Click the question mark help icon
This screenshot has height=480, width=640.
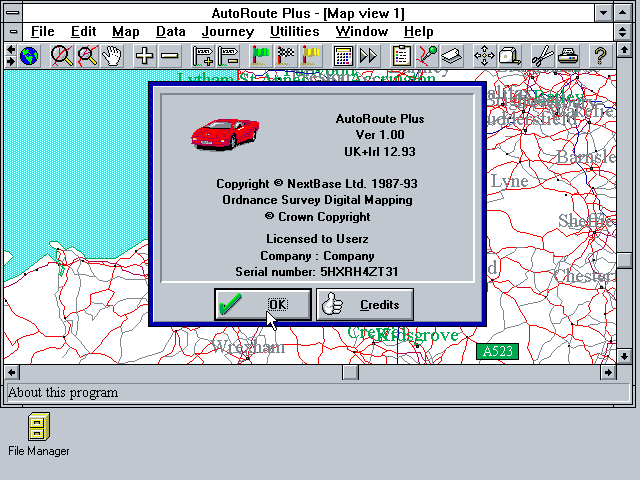pyautogui.click(x=600, y=56)
